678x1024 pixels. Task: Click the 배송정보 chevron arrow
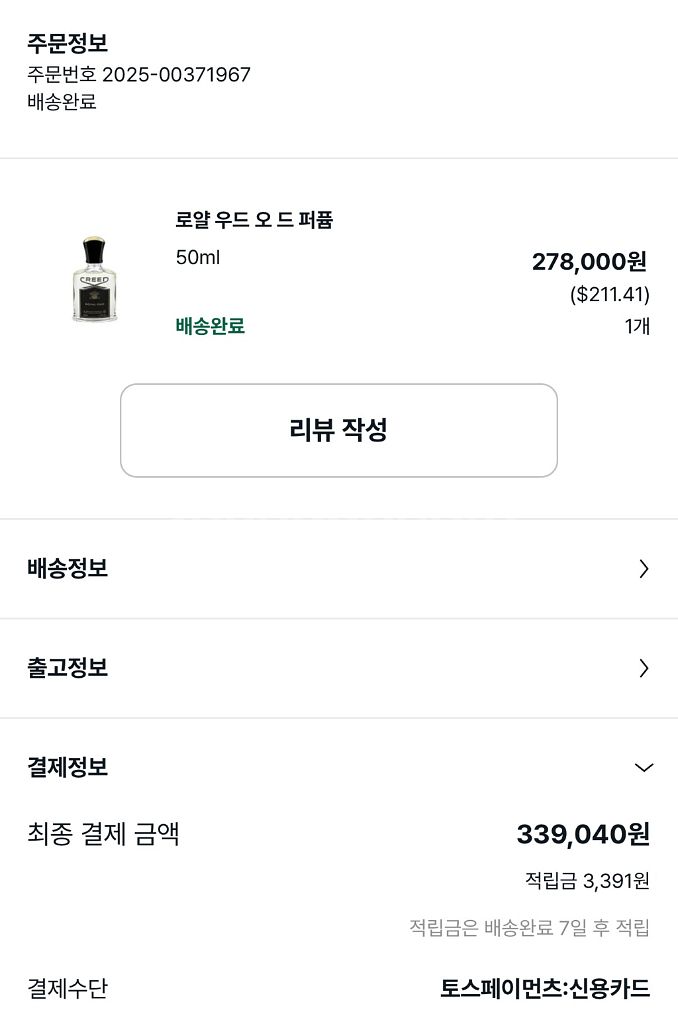644,568
